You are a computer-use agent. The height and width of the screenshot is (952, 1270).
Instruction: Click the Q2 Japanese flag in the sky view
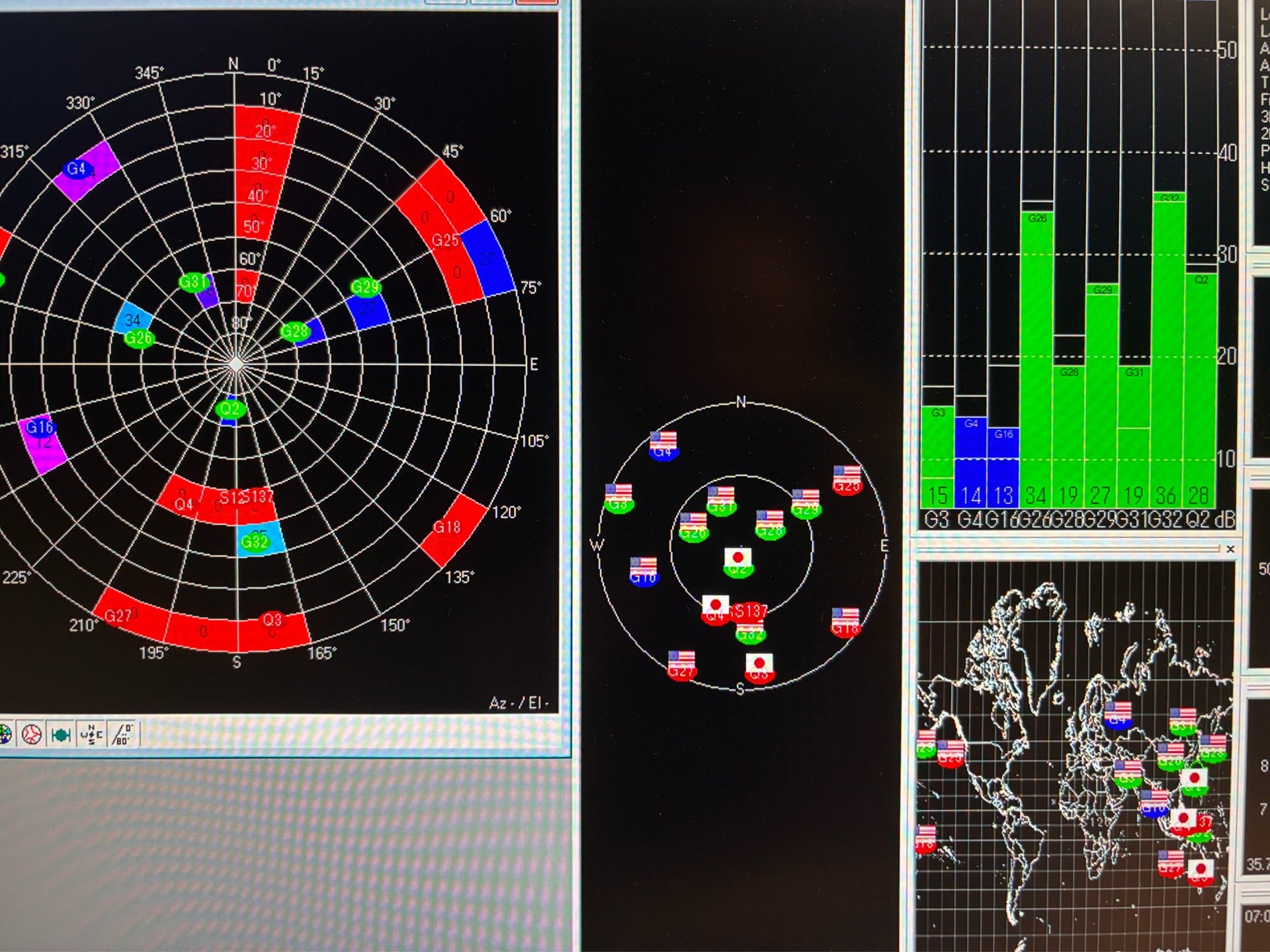pyautogui.click(x=738, y=559)
